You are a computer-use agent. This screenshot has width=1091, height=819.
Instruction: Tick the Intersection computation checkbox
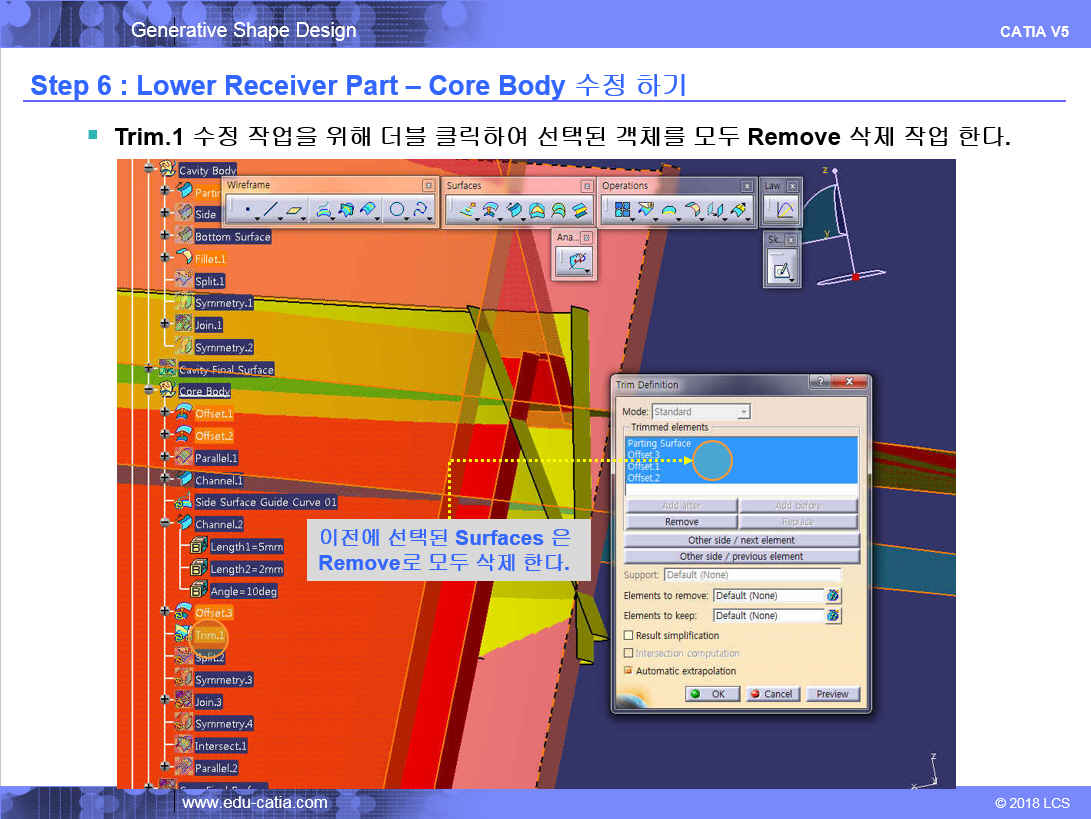click(x=628, y=654)
